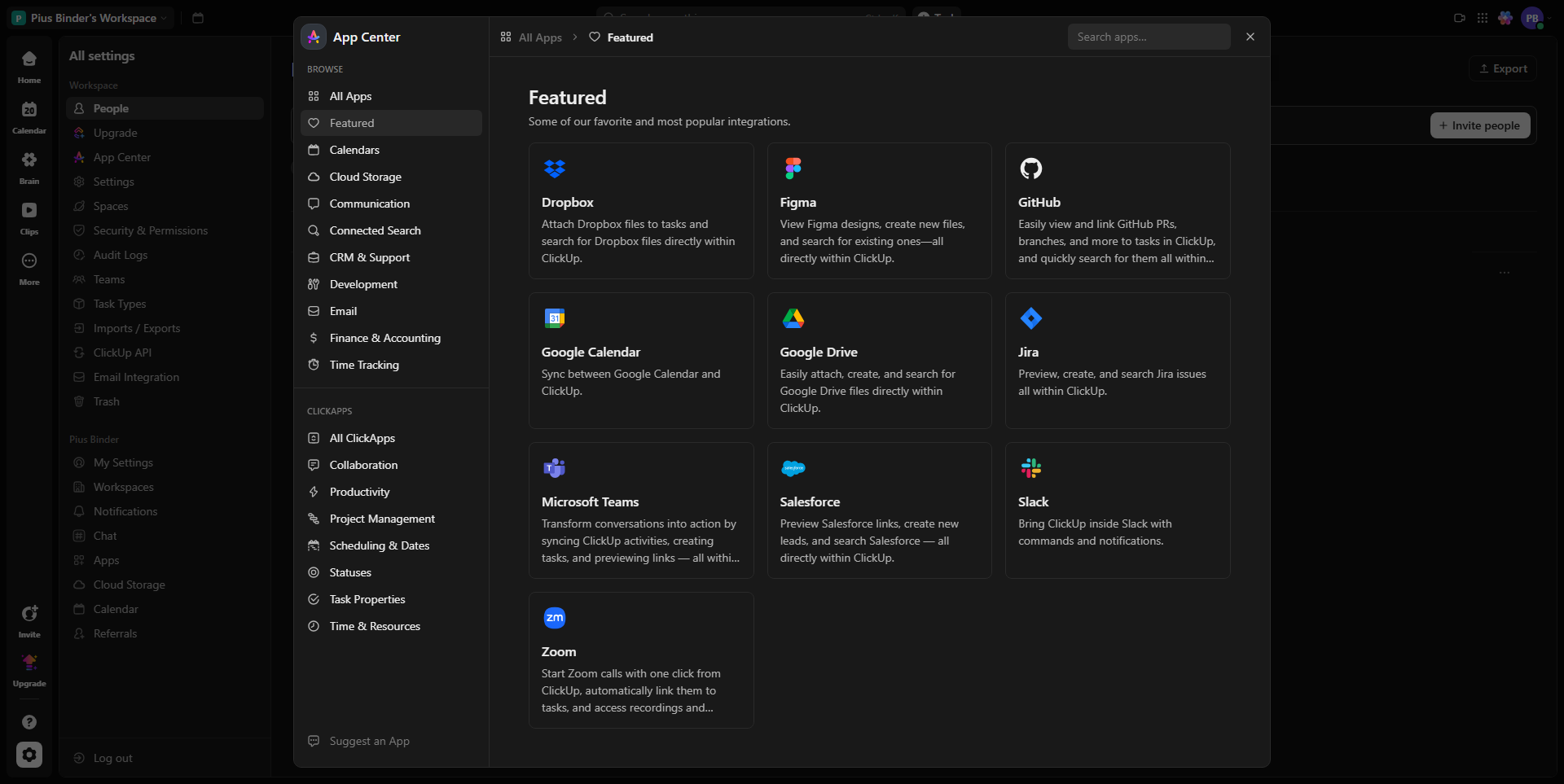This screenshot has height=784, width=1564.
Task: Open Project Management ClickApps
Action: [x=391, y=519]
